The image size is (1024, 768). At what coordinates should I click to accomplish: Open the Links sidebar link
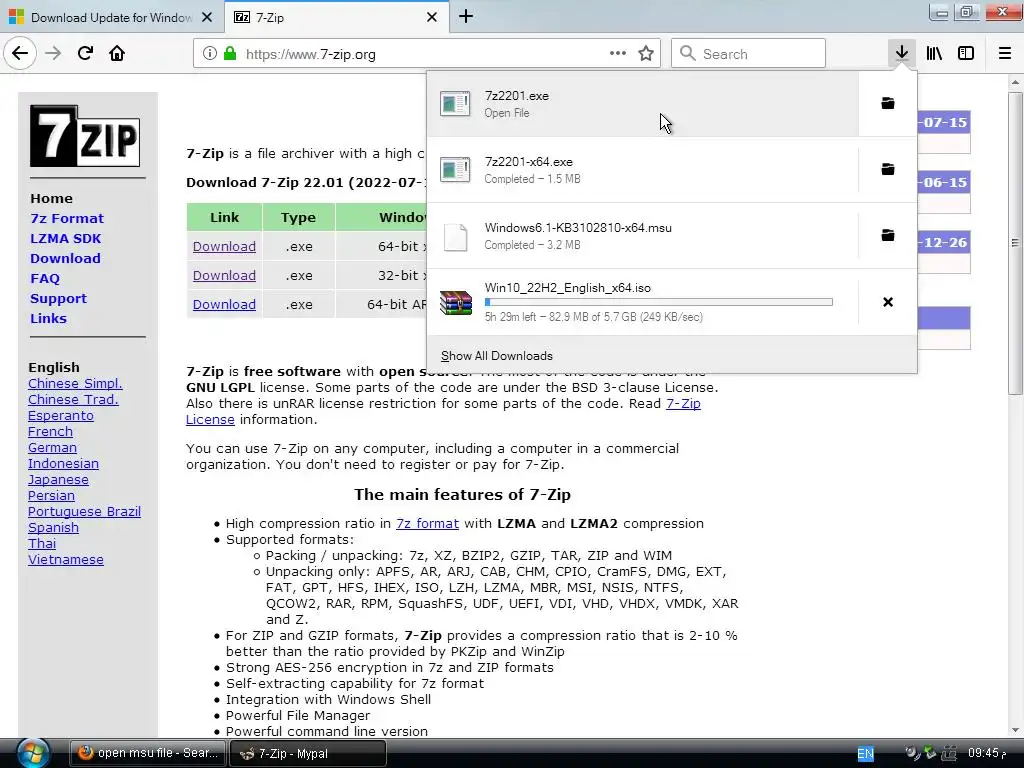[48, 318]
